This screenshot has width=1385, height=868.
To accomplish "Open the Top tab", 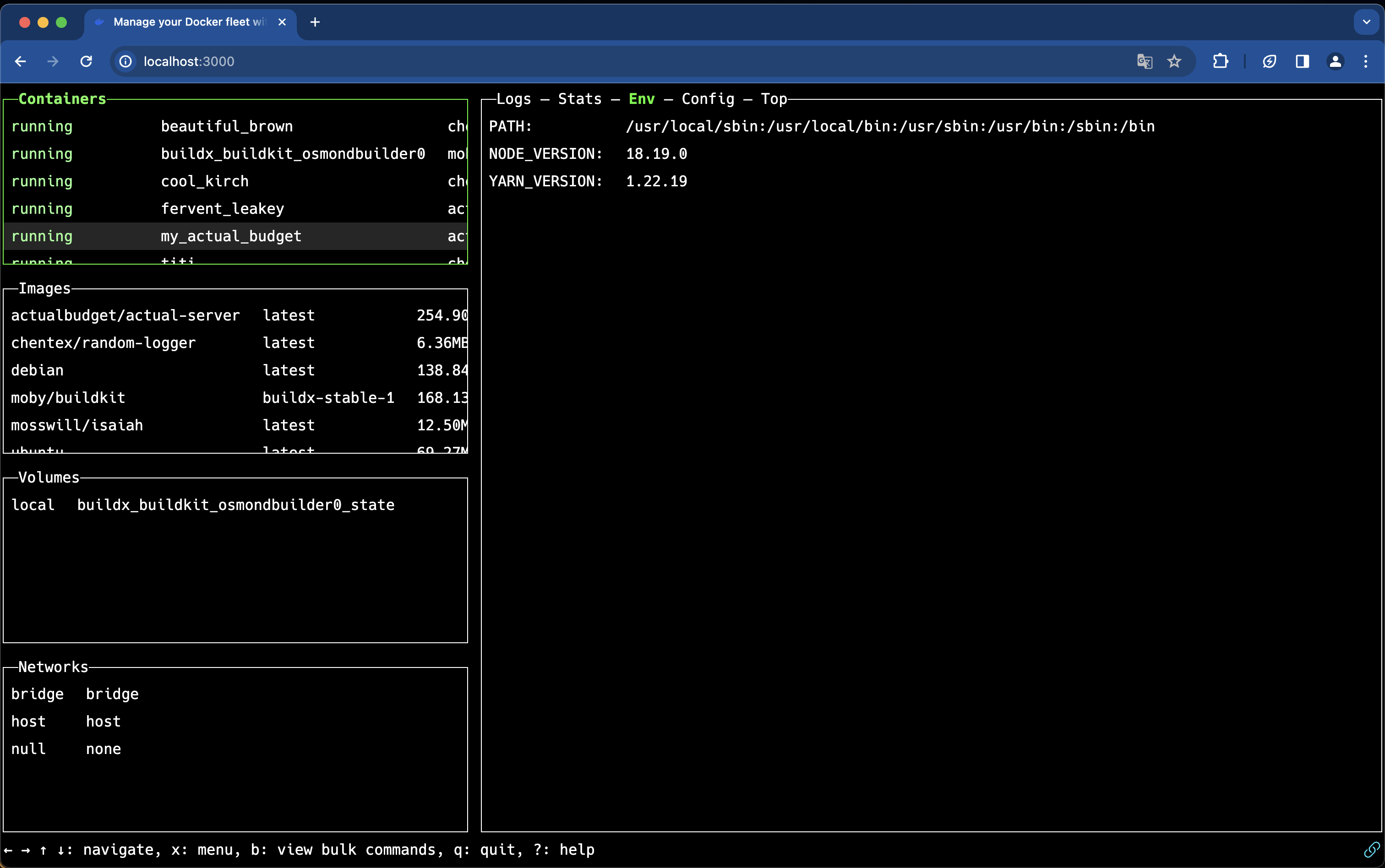I will click(774, 99).
